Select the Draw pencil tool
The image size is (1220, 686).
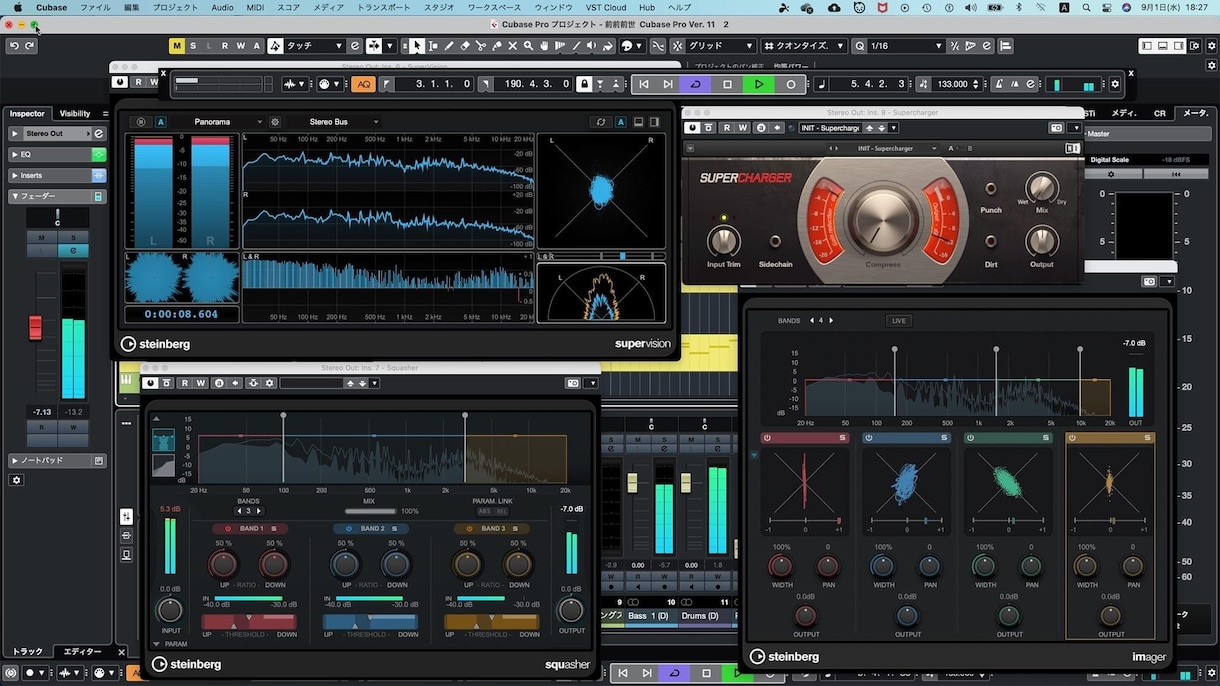(449, 46)
